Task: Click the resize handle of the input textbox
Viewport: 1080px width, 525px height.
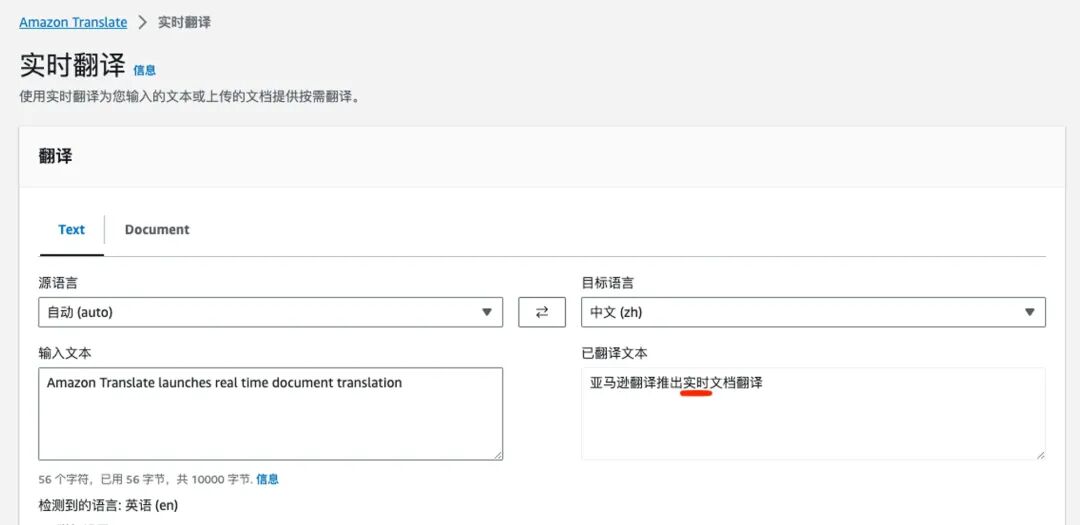Action: (498, 455)
